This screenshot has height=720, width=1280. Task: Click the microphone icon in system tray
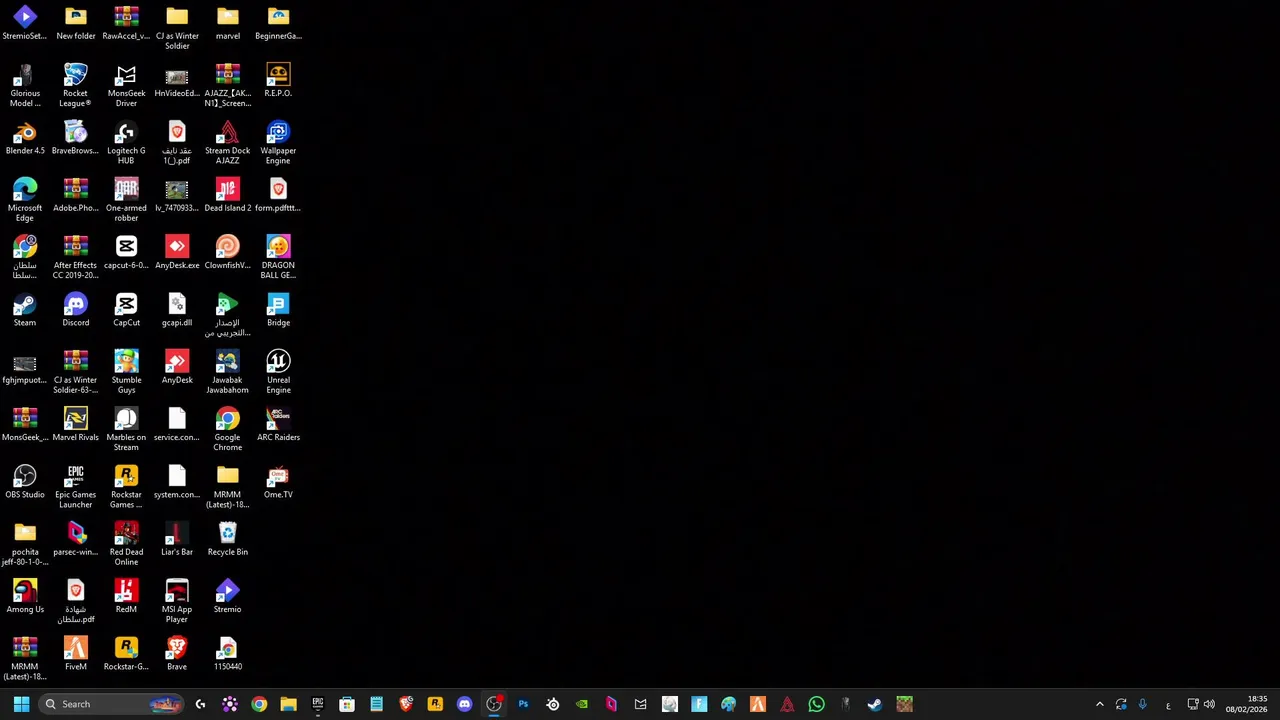[x=1142, y=704]
